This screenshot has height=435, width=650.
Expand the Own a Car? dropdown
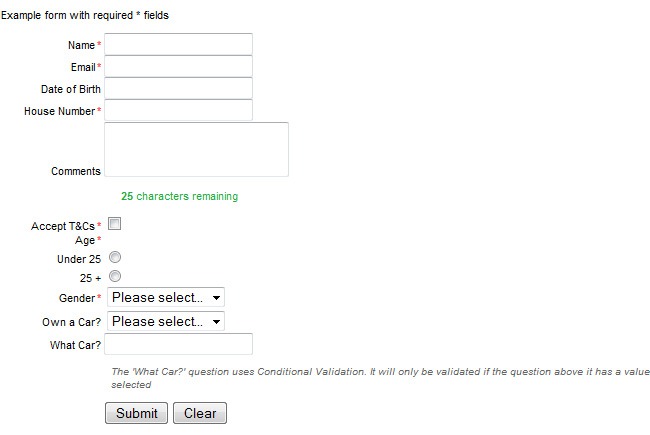point(166,322)
